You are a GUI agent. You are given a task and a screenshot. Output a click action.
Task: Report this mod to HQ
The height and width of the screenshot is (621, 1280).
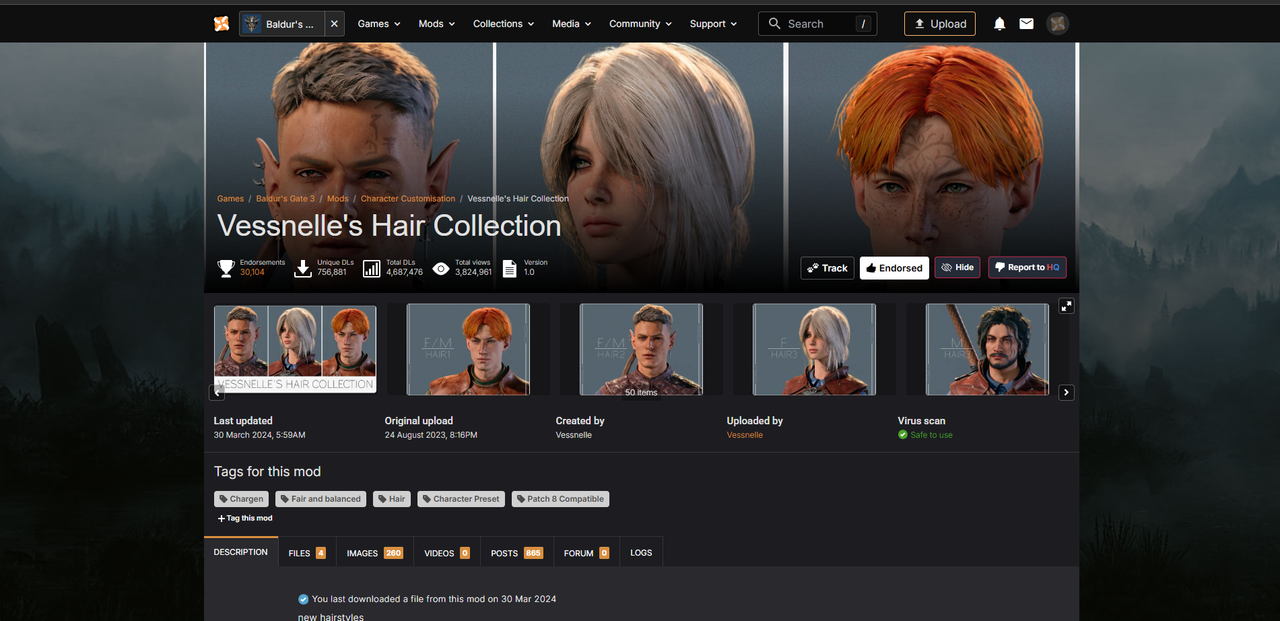pos(1027,268)
